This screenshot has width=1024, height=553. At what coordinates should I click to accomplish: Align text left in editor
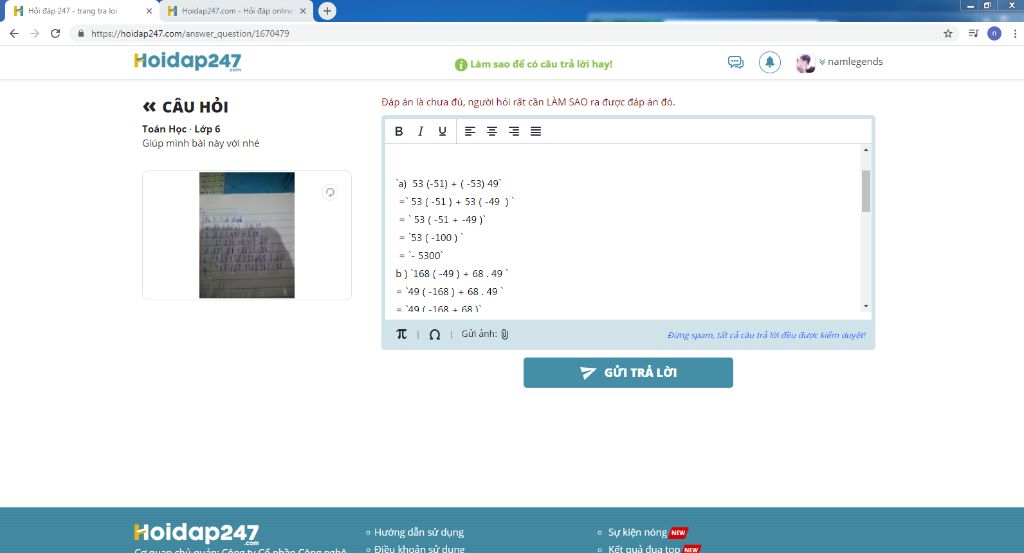470,131
